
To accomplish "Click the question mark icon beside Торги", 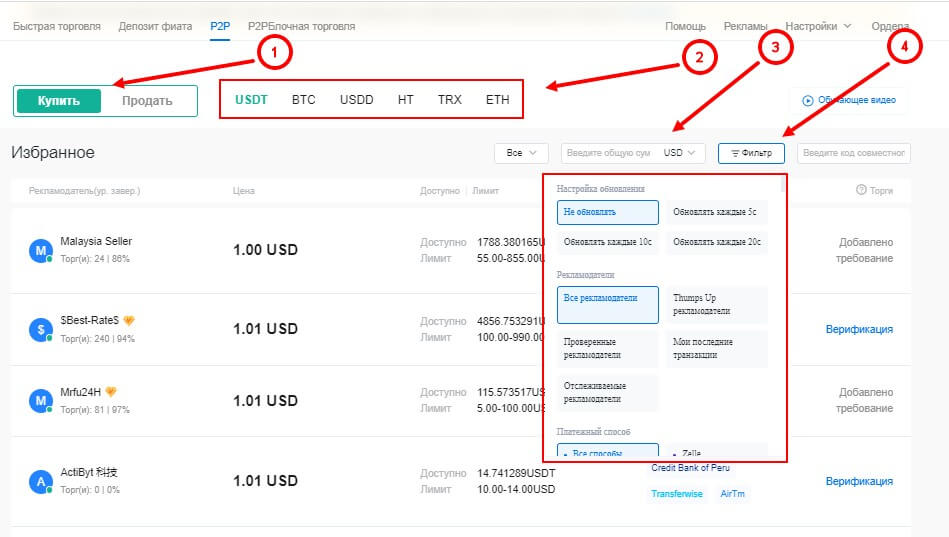I will pos(861,190).
